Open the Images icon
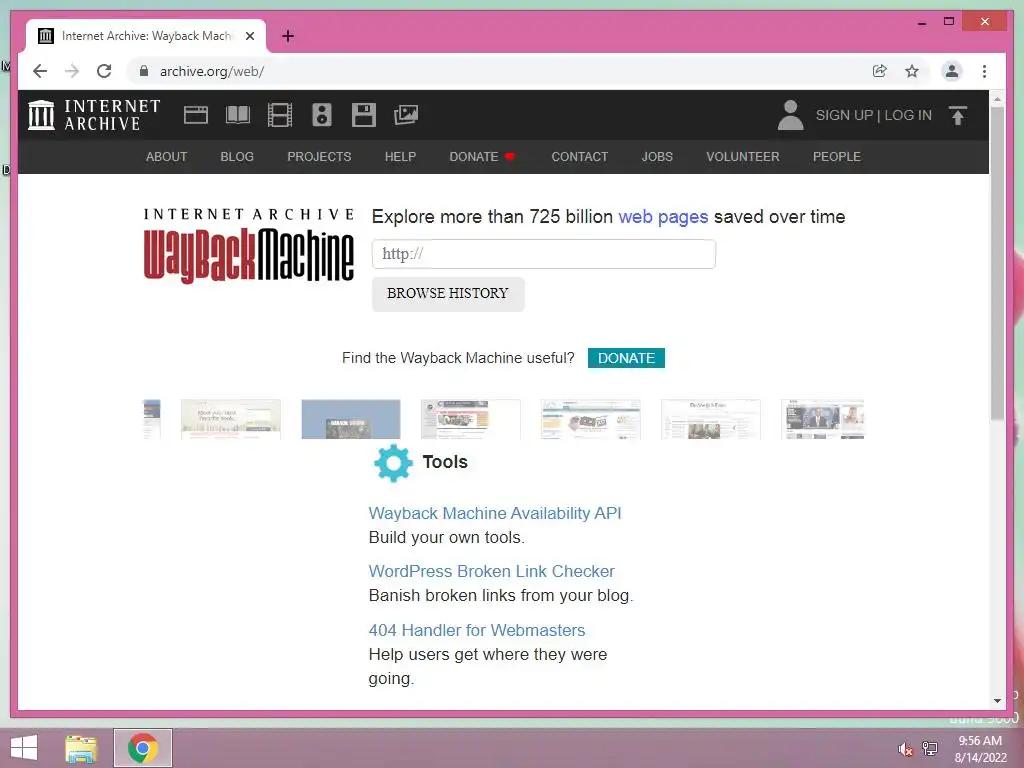 [x=406, y=115]
